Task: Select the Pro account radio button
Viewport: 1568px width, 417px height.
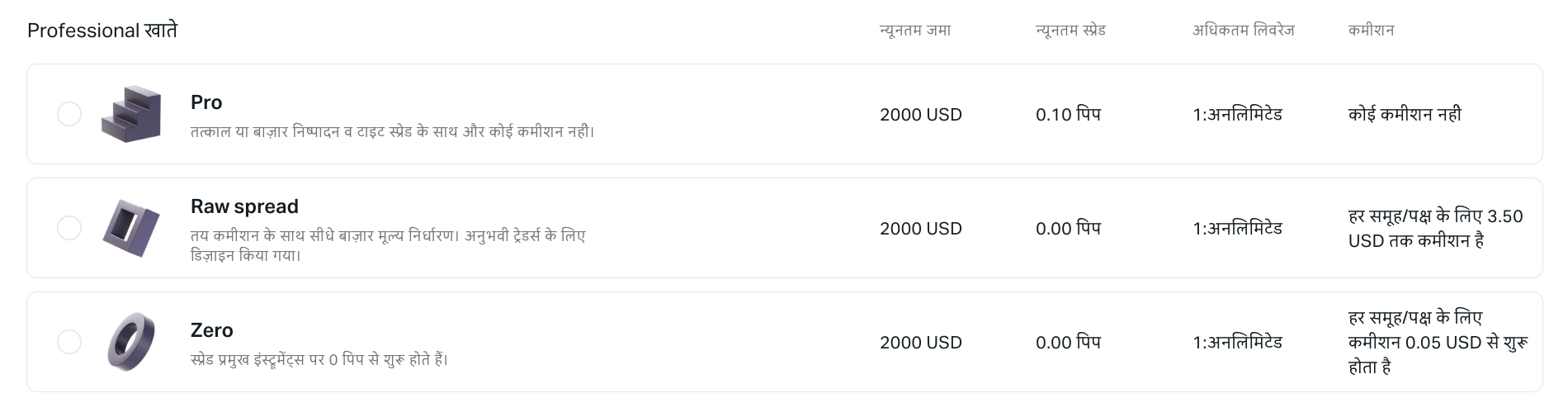Action: point(69,114)
